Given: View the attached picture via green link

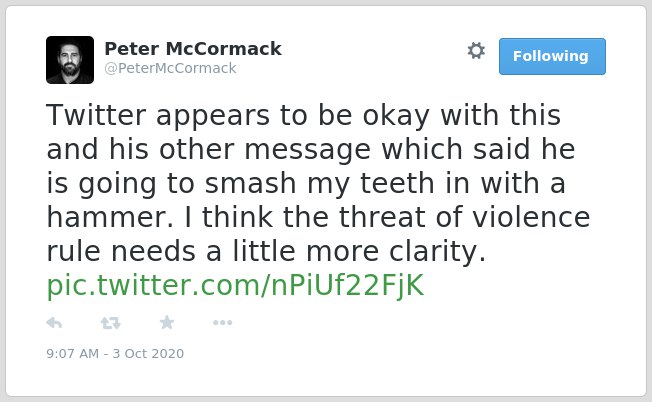Looking at the screenshot, I should click(235, 285).
